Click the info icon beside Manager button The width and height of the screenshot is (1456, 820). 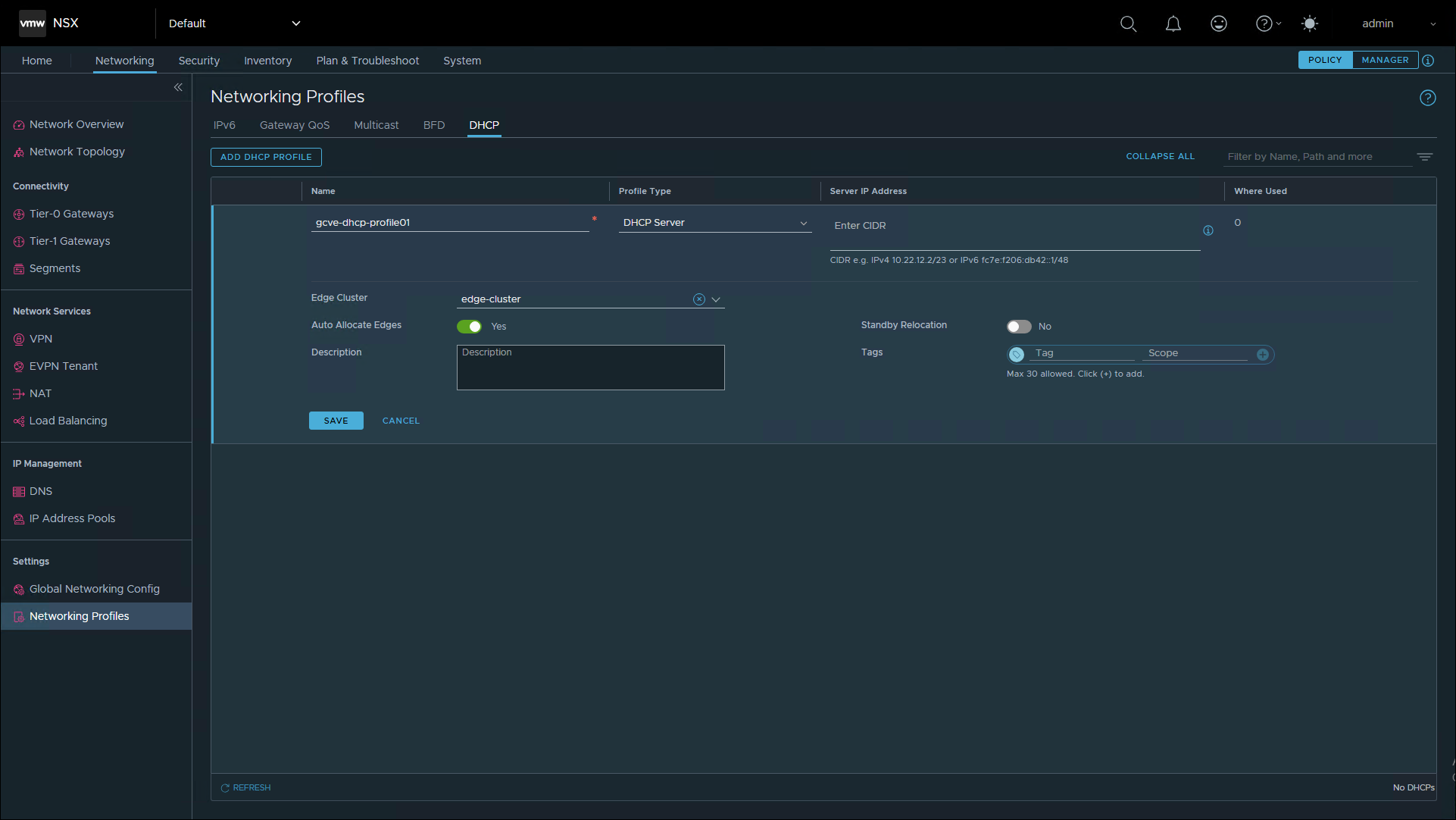[x=1428, y=61]
